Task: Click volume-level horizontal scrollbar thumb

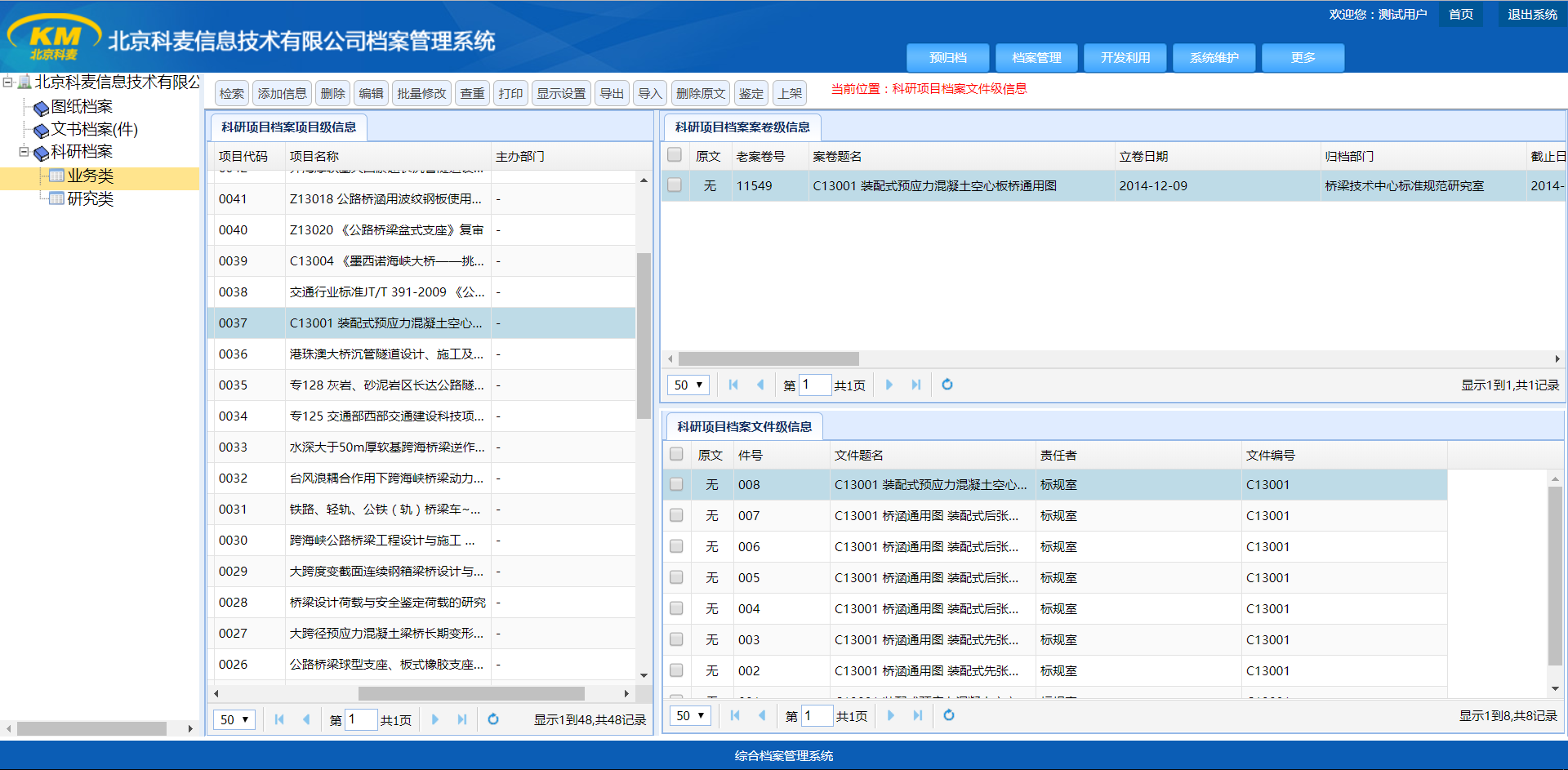Action: coord(768,358)
